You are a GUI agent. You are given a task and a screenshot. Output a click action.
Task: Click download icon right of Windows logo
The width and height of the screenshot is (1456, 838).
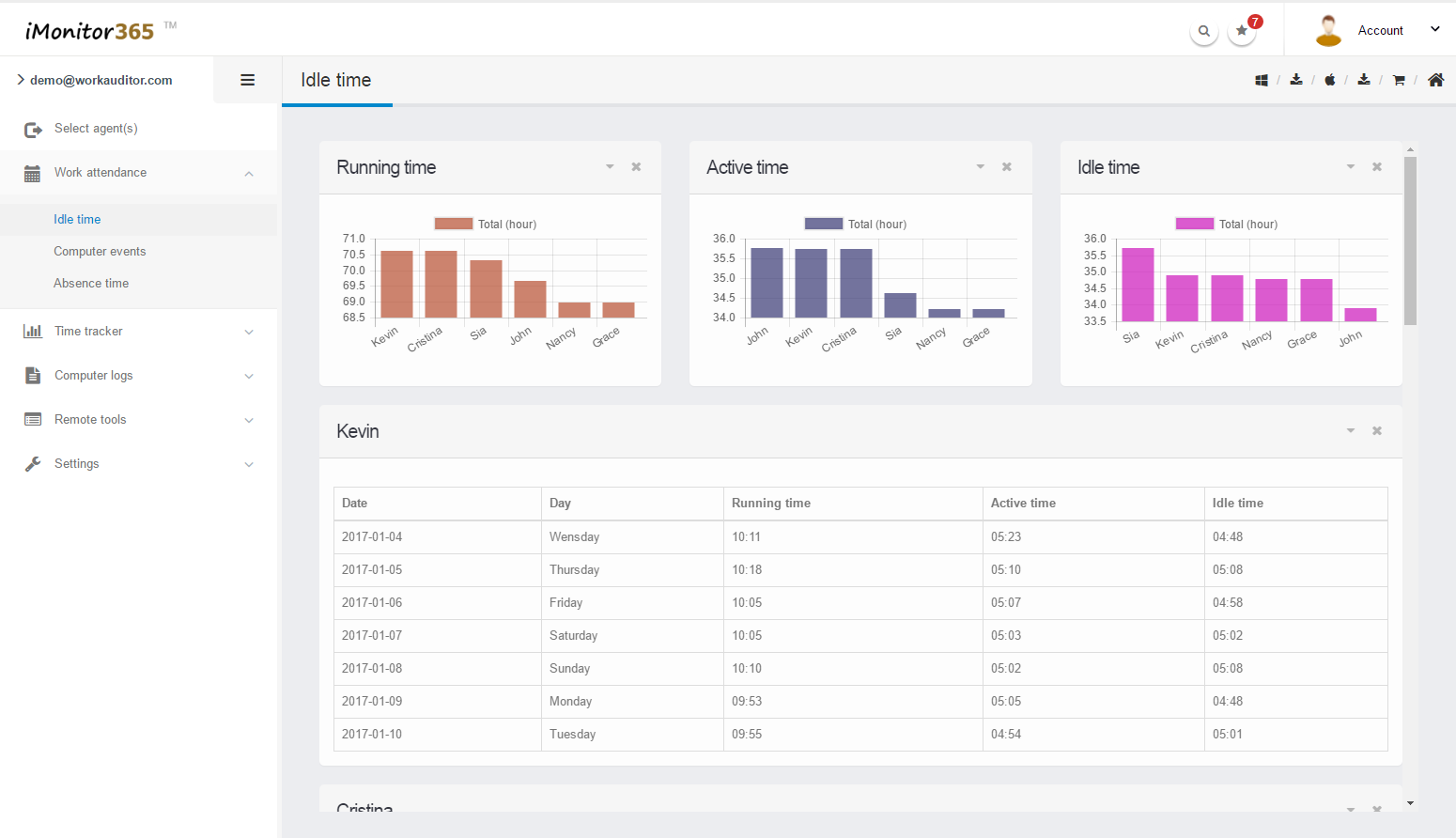pyautogui.click(x=1296, y=80)
